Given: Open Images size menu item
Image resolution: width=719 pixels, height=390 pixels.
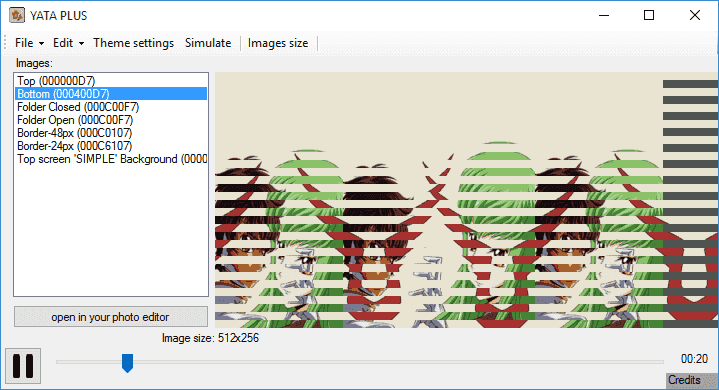Looking at the screenshot, I should point(278,43).
